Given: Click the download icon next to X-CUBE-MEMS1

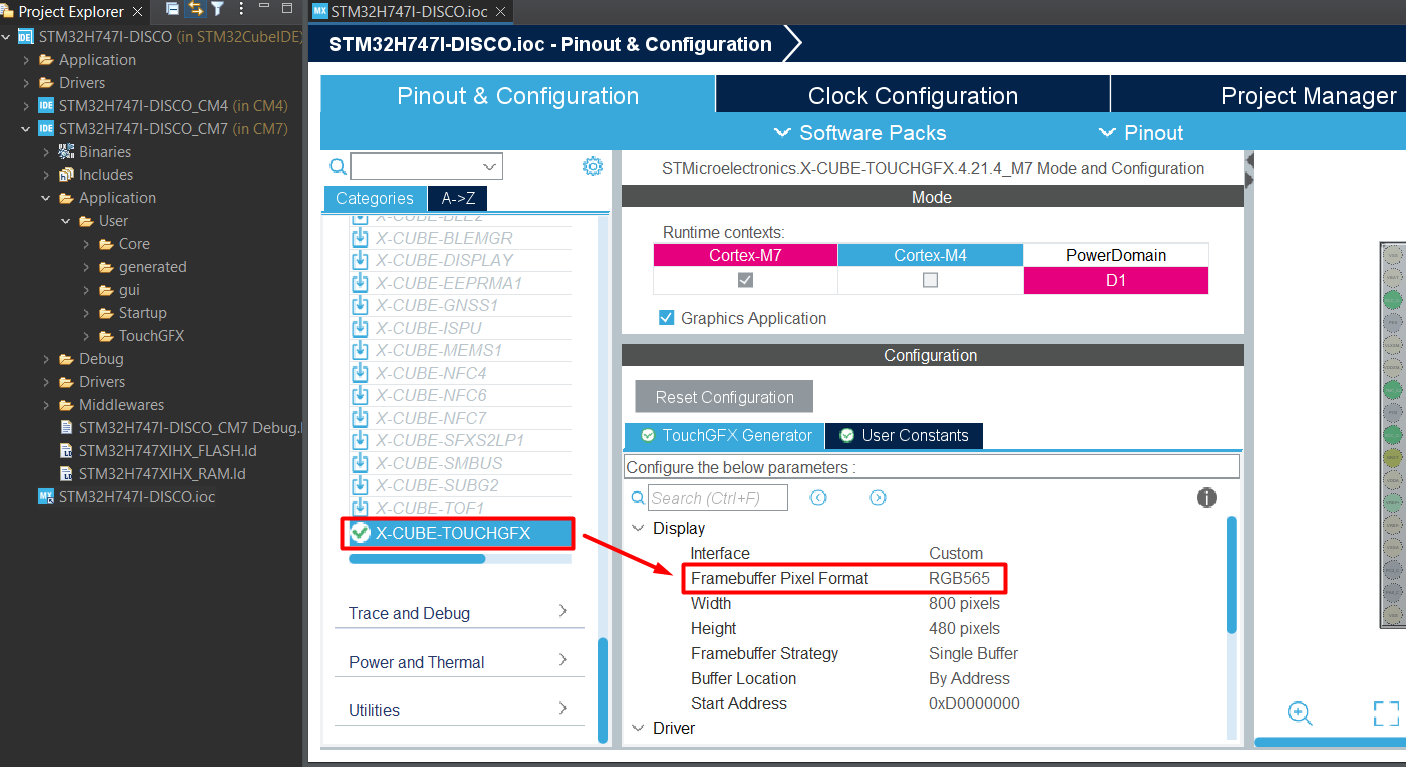Looking at the screenshot, I should click(x=360, y=350).
